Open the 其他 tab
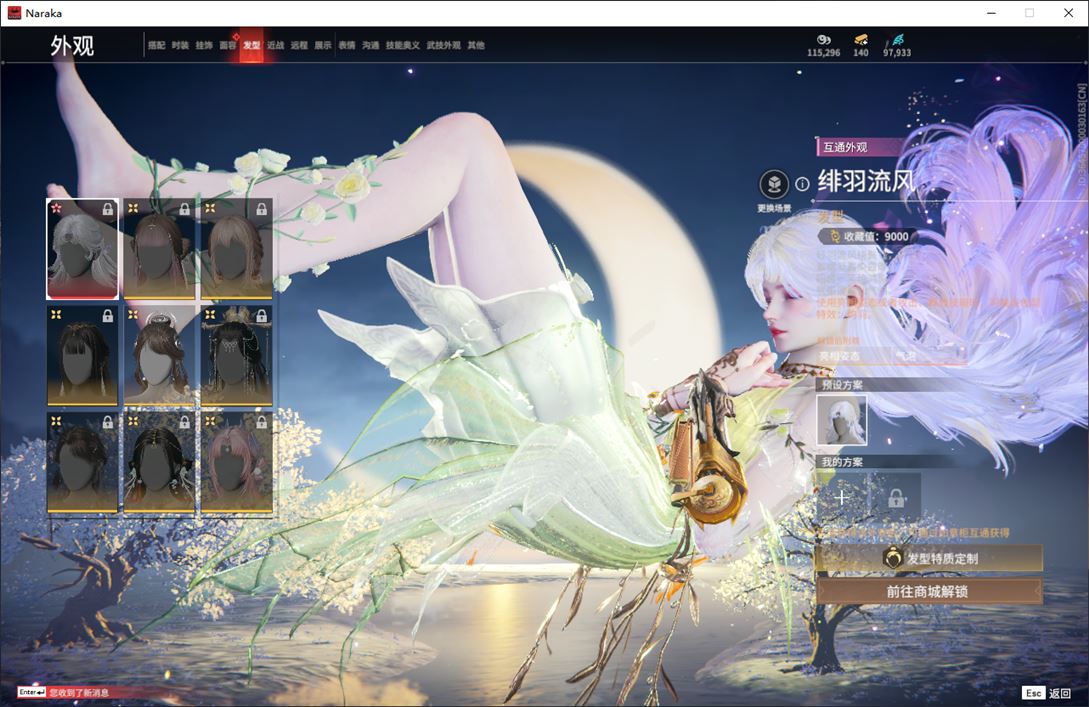Screen dimensions: 1089x707 pyautogui.click(x=476, y=45)
